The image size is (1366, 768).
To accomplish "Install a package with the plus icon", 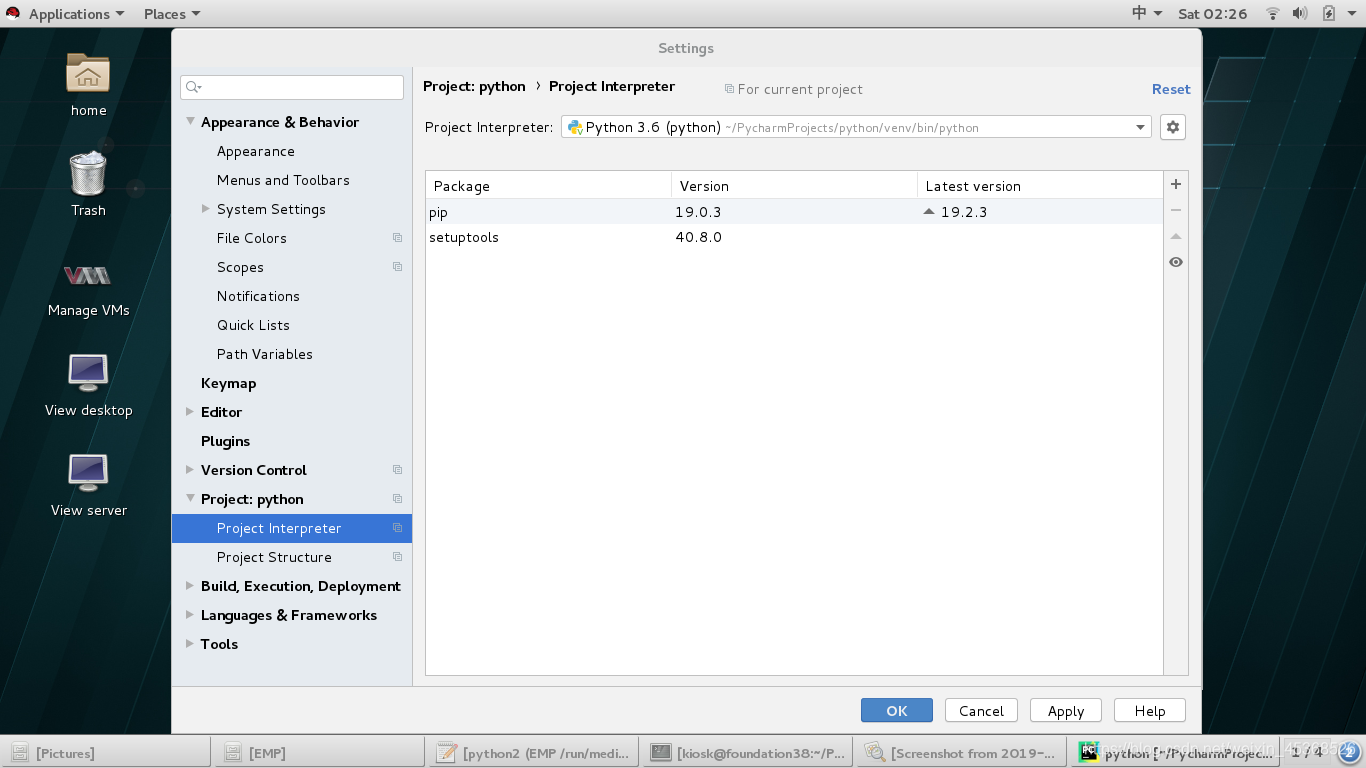I will (1176, 184).
